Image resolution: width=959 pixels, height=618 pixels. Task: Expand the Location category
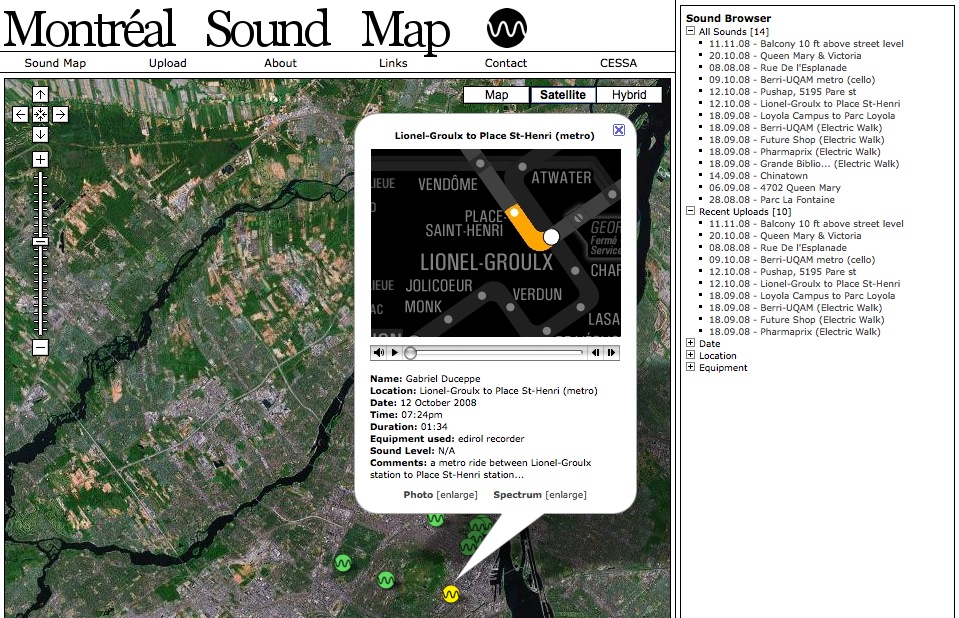[x=690, y=355]
